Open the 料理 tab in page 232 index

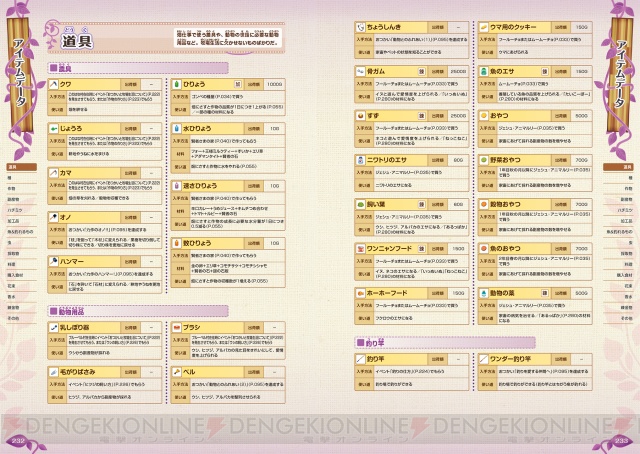(x=22, y=264)
